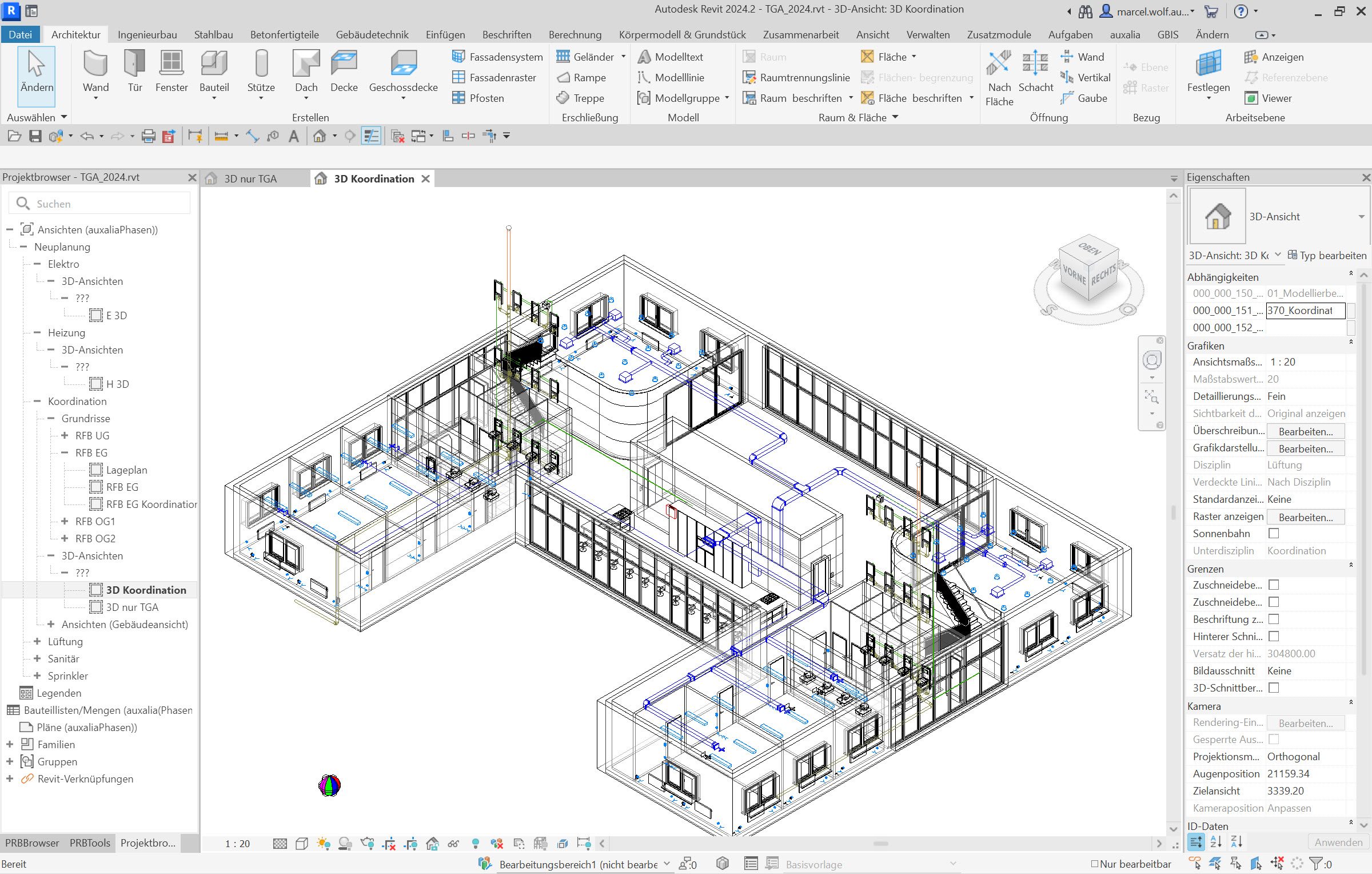Image resolution: width=1372 pixels, height=874 pixels.
Task: Click the print icon in quick access toolbar
Action: click(x=148, y=136)
